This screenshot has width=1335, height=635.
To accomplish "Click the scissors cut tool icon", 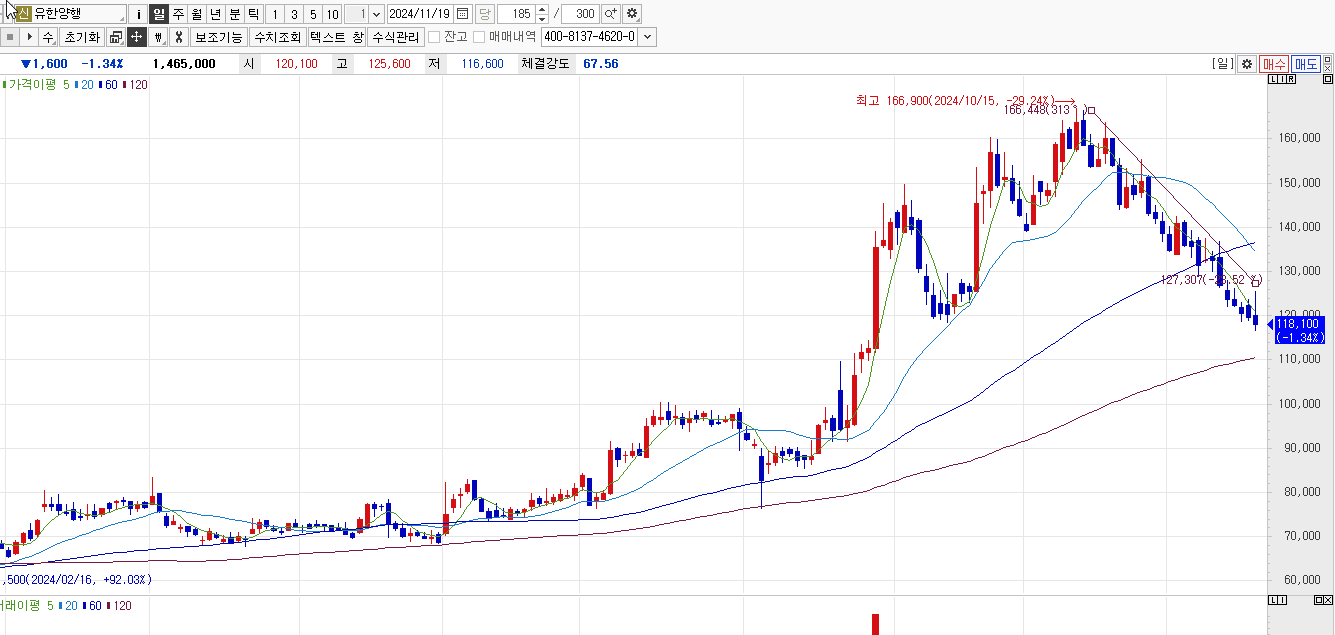I will tap(178, 37).
